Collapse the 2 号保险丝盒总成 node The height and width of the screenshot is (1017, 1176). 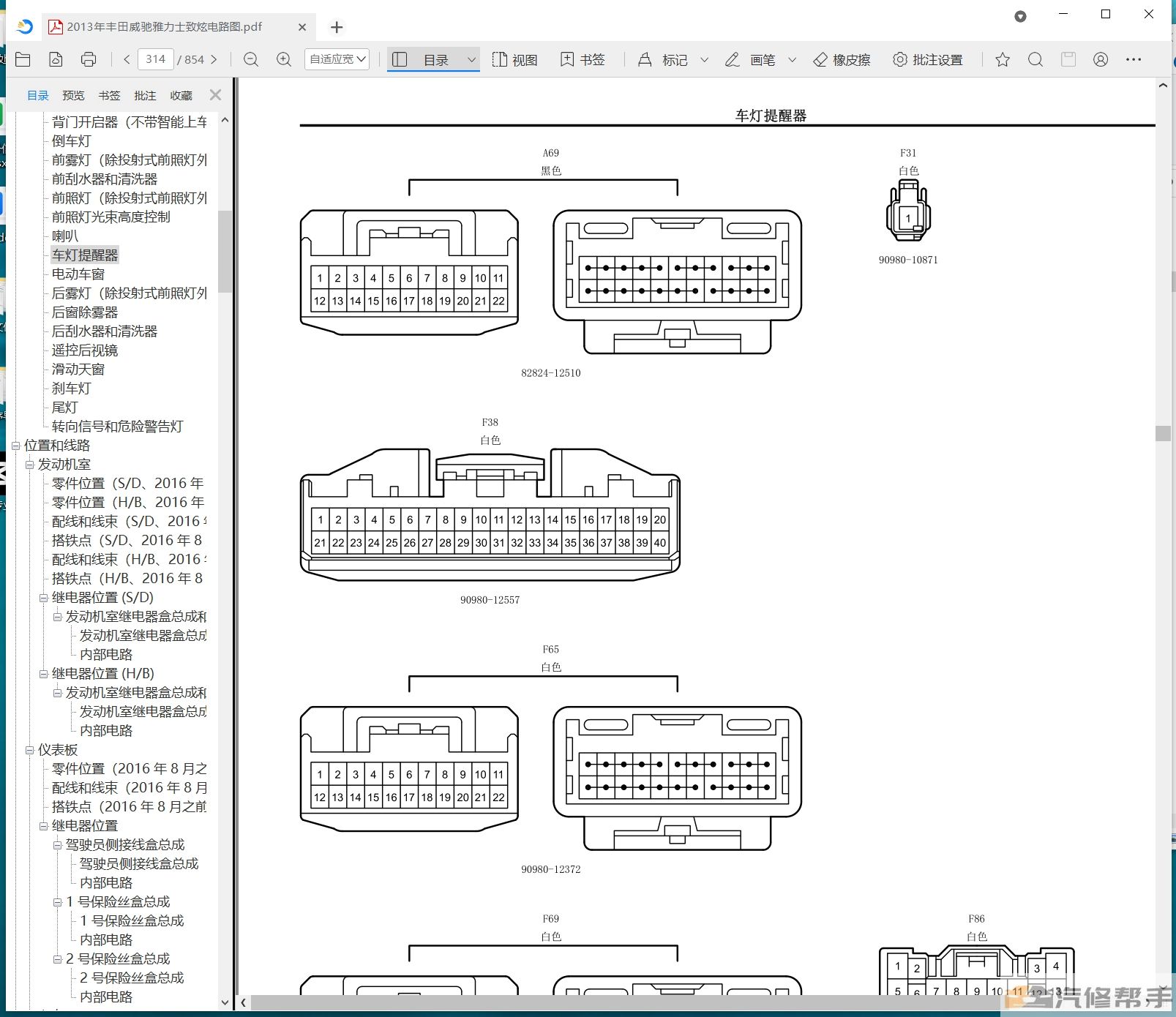58,959
